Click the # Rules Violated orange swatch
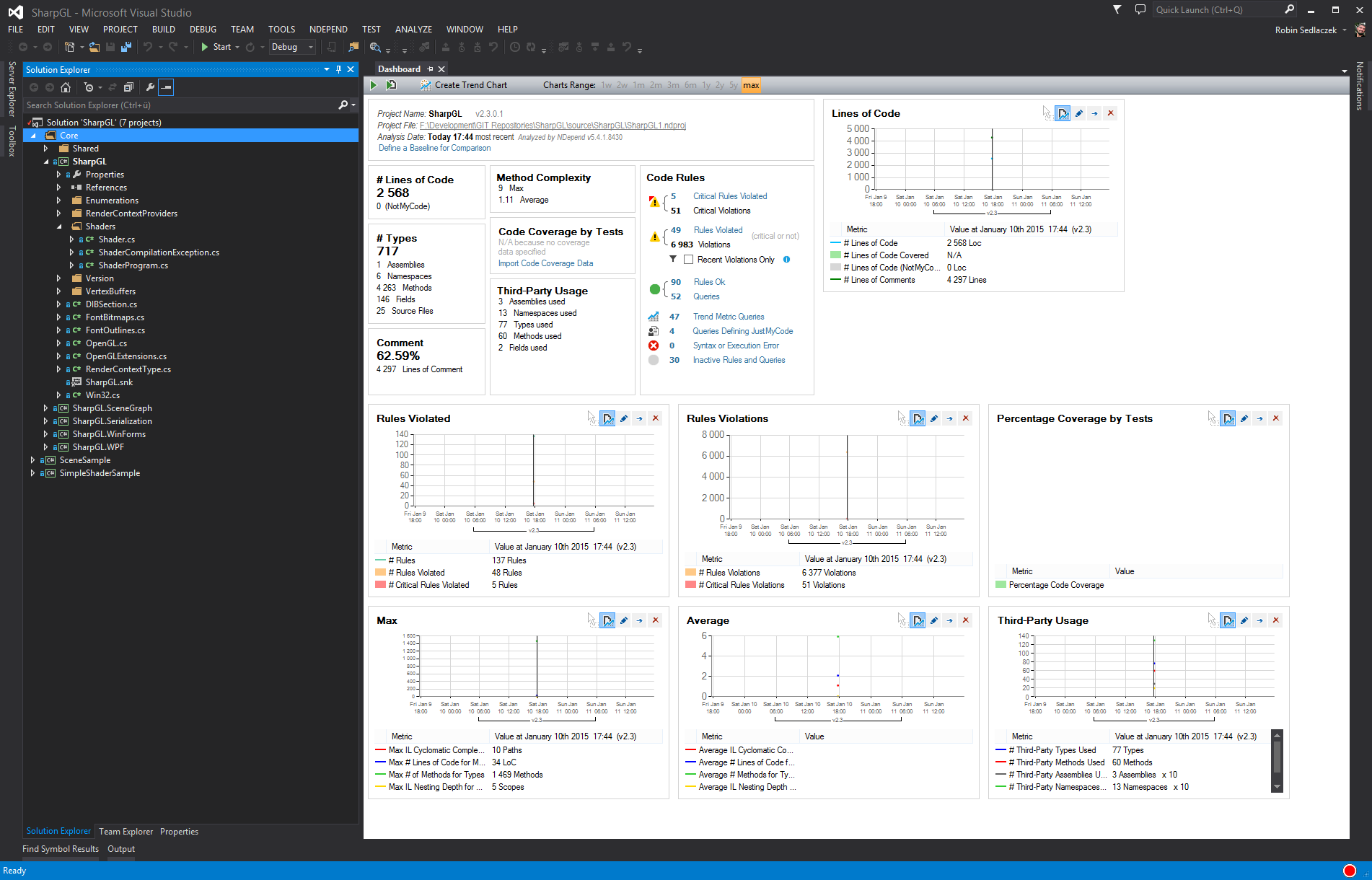 click(x=380, y=573)
